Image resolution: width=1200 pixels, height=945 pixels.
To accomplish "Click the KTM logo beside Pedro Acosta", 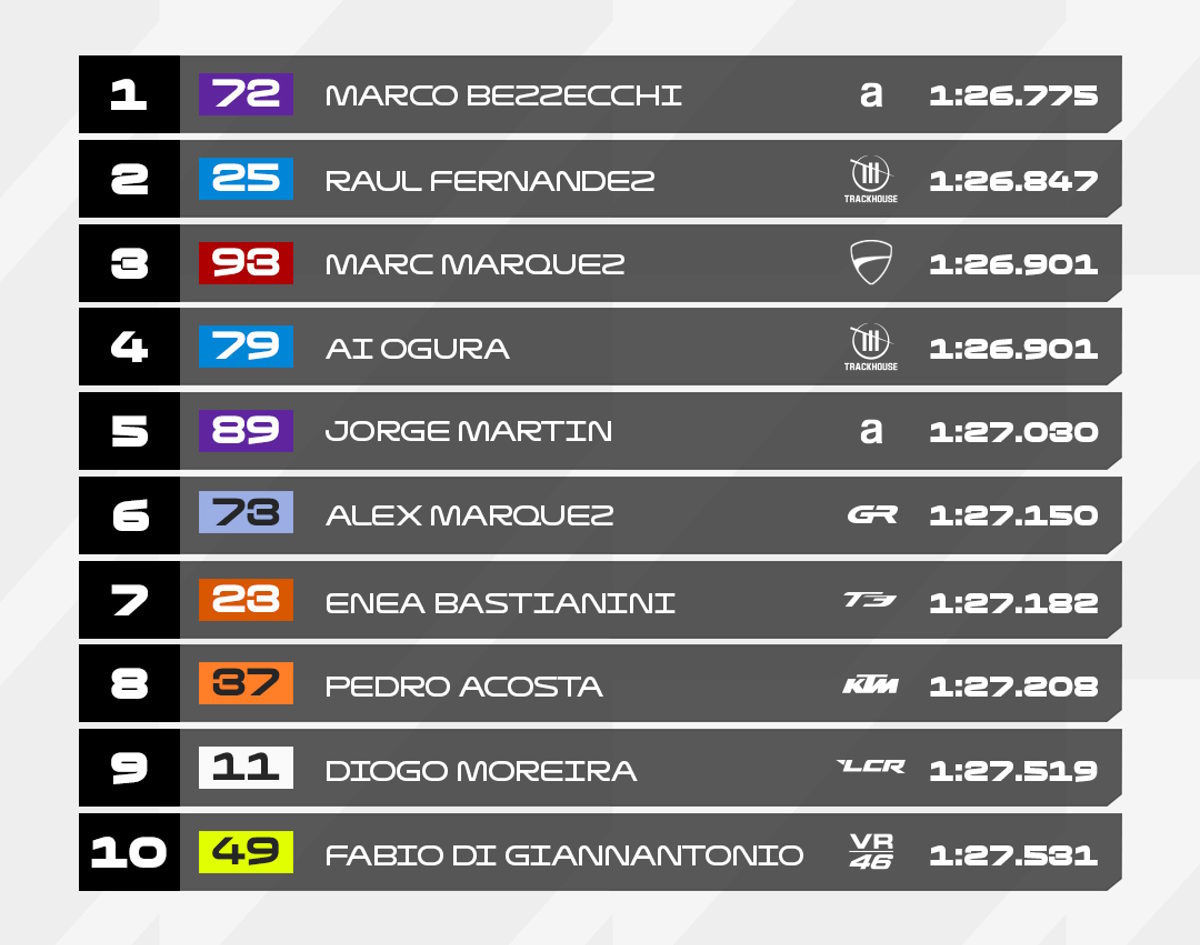I will coord(871,685).
